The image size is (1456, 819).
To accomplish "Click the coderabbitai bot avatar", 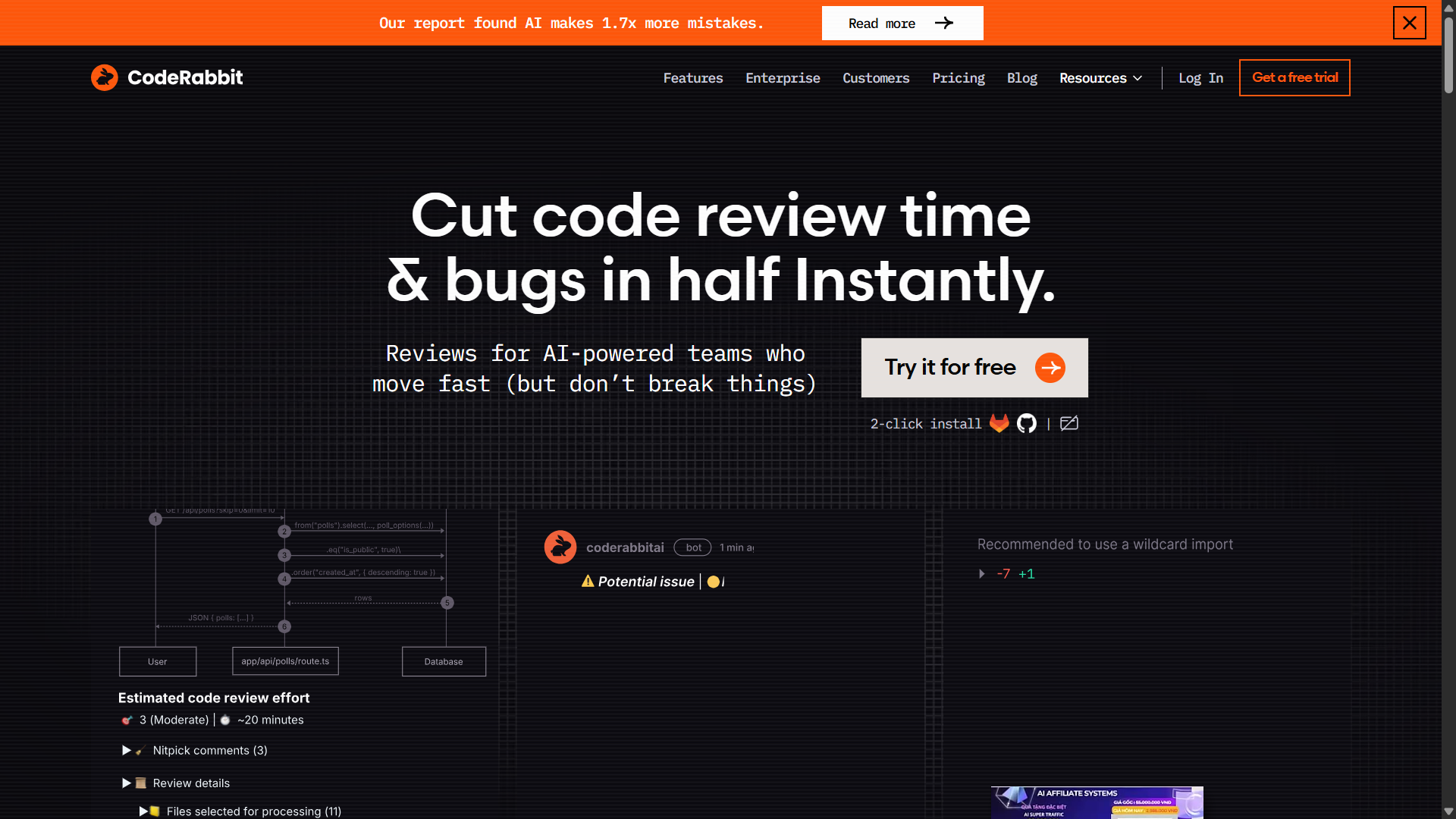I will (x=560, y=547).
